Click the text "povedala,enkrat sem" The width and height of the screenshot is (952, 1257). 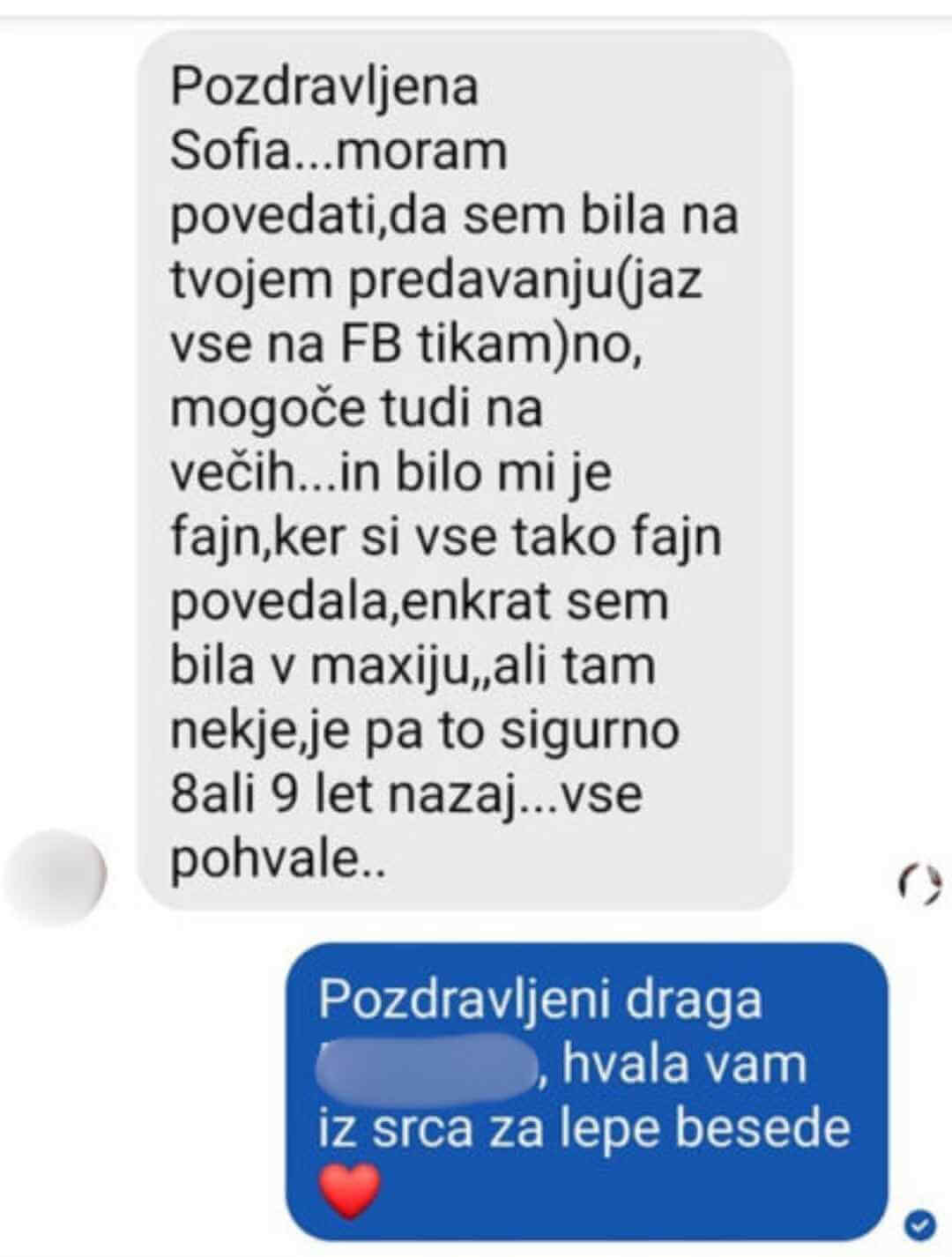(419, 603)
